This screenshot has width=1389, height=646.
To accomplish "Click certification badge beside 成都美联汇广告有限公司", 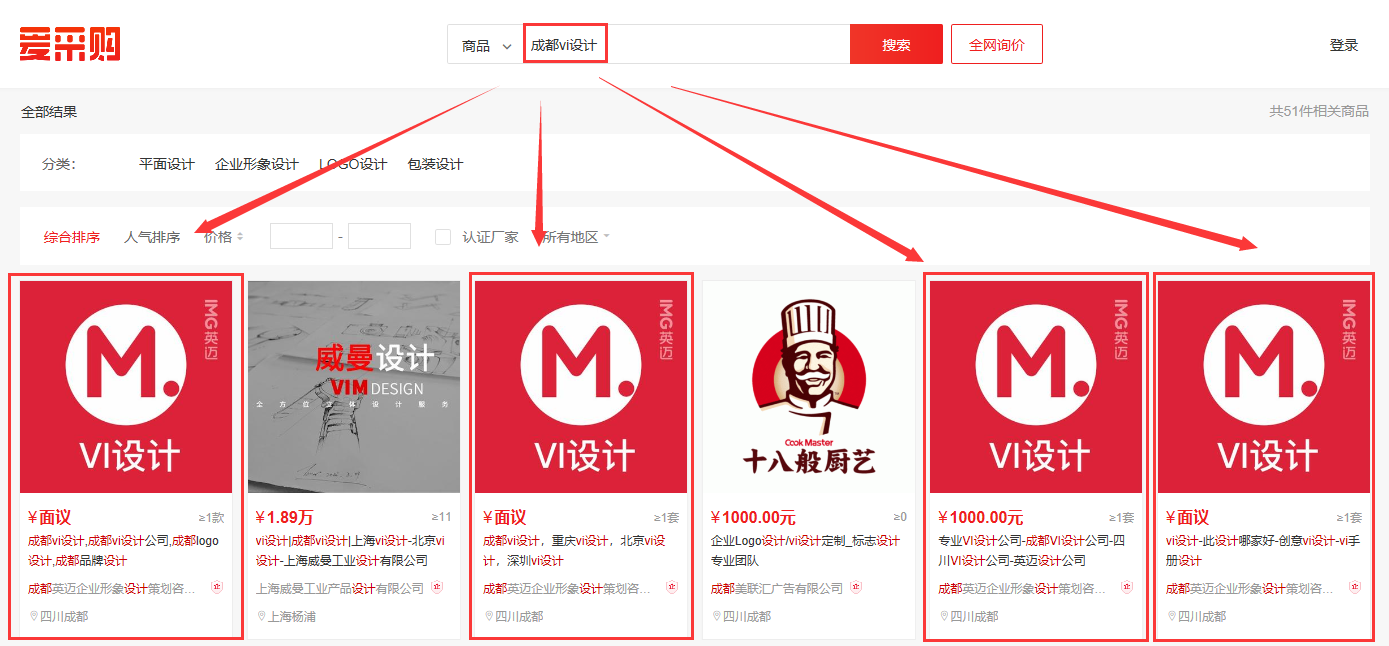I will pyautogui.click(x=856, y=588).
